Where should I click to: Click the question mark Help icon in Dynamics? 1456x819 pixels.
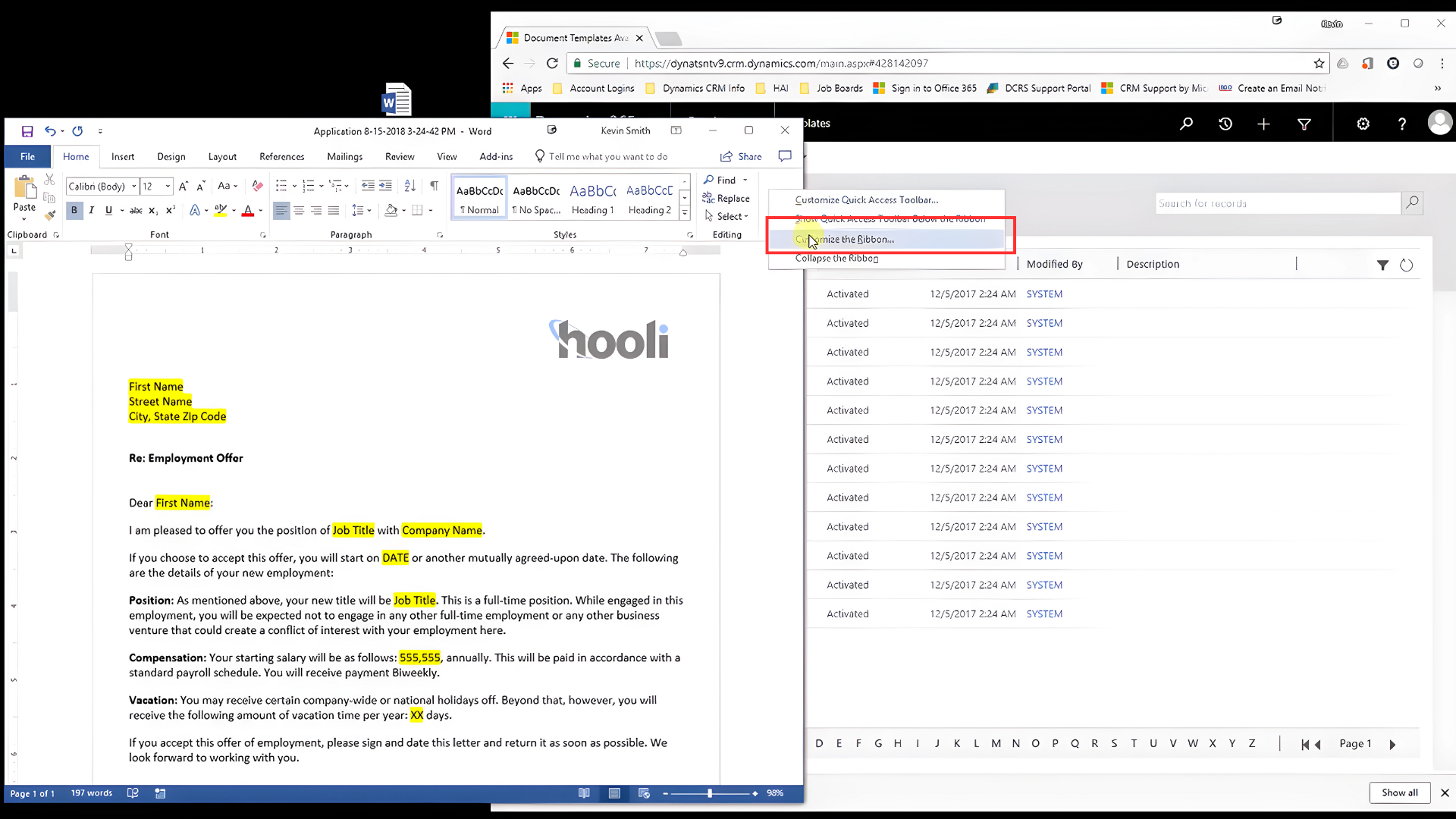tap(1401, 124)
